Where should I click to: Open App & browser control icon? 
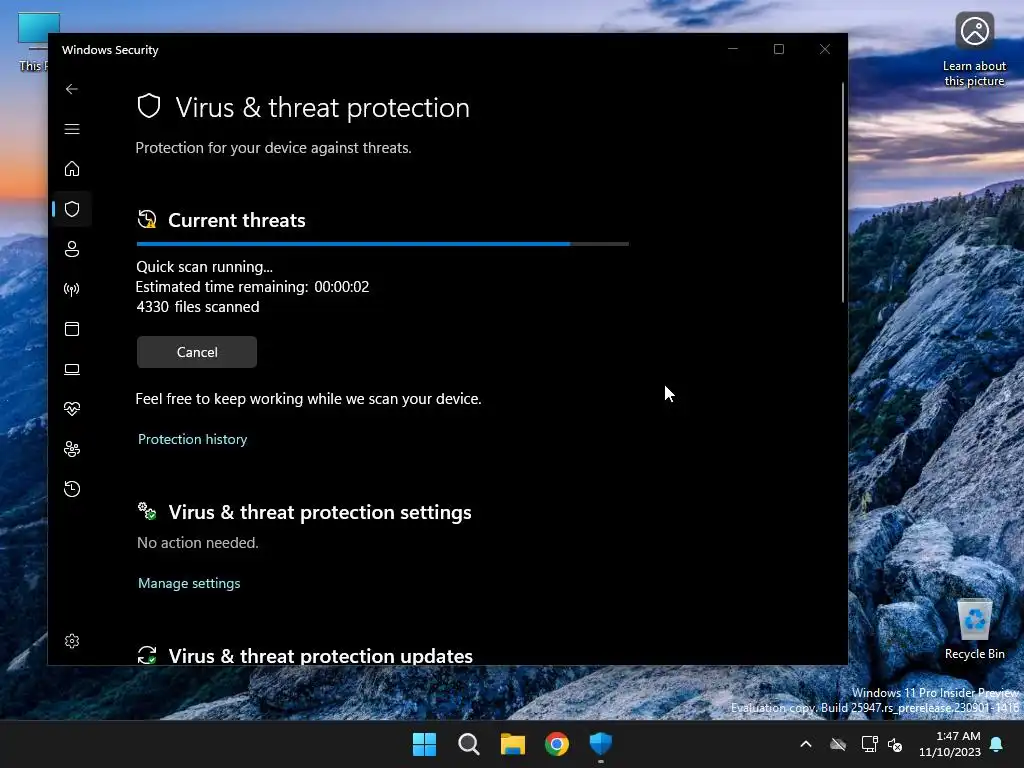(72, 329)
